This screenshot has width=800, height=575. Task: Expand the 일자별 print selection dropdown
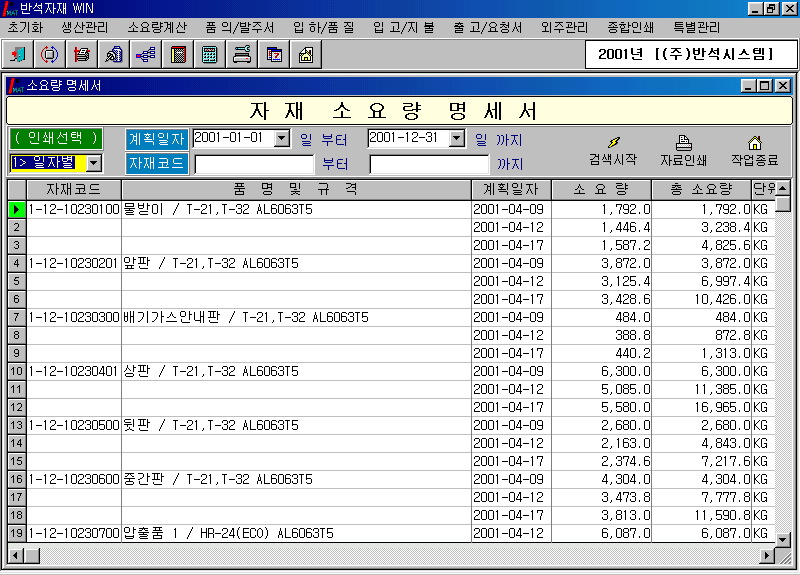pyautogui.click(x=93, y=163)
